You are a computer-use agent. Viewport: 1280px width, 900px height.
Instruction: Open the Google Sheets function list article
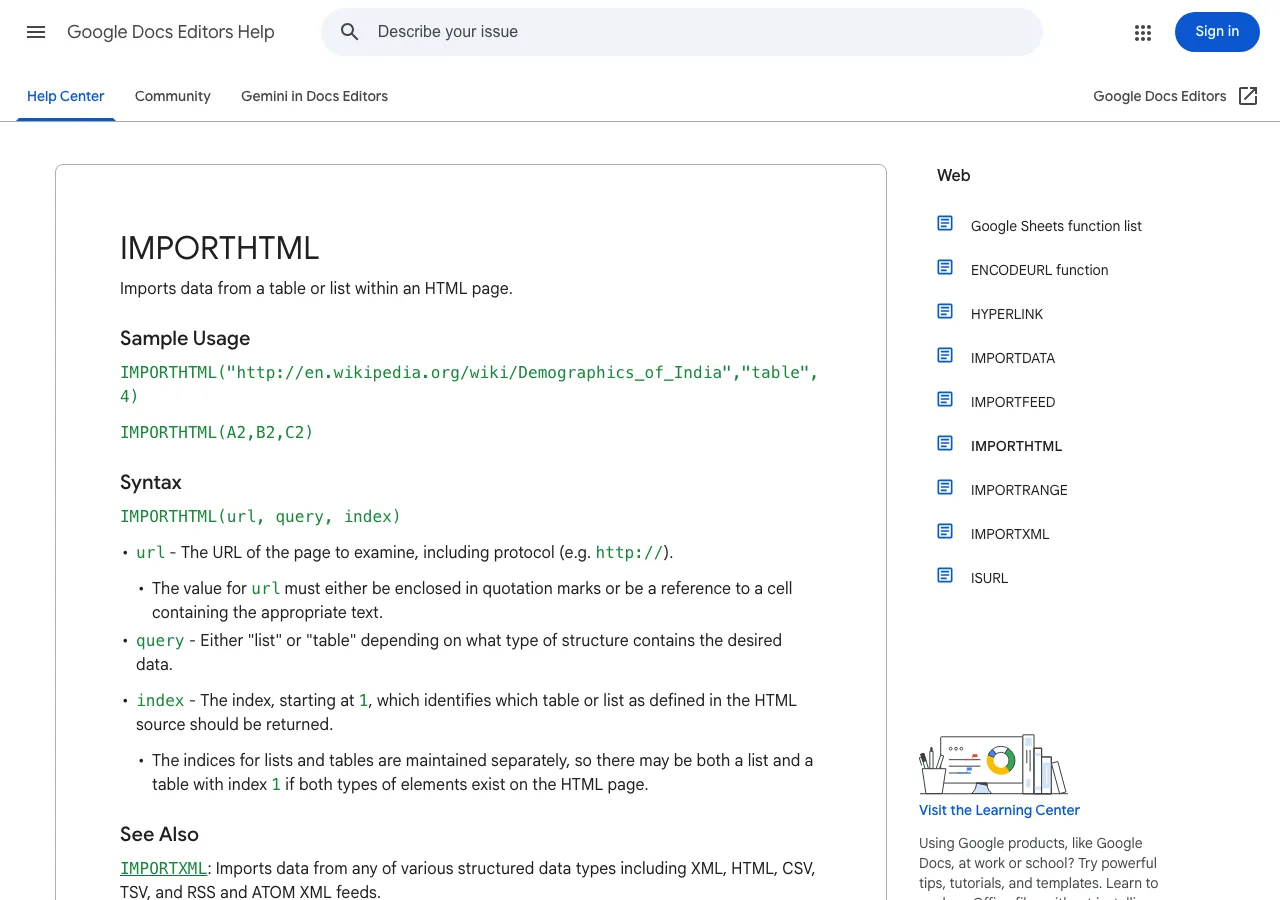1056,226
